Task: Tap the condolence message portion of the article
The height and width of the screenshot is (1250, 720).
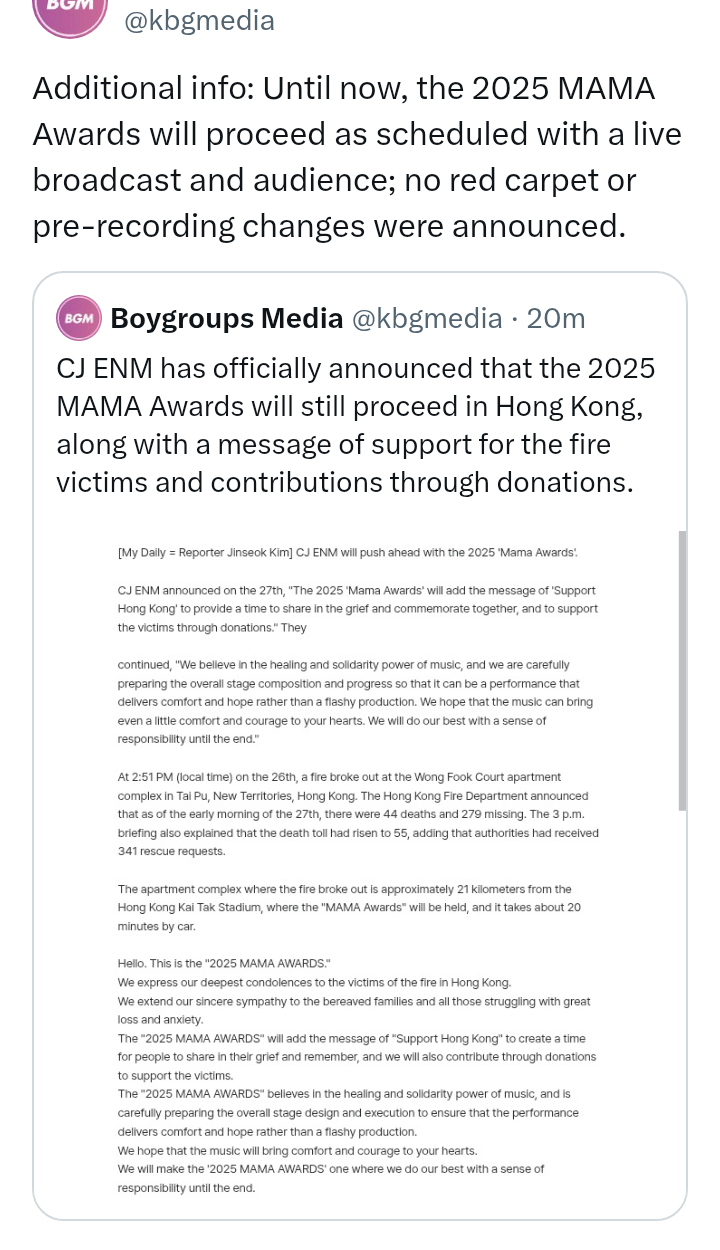Action: 355,983
